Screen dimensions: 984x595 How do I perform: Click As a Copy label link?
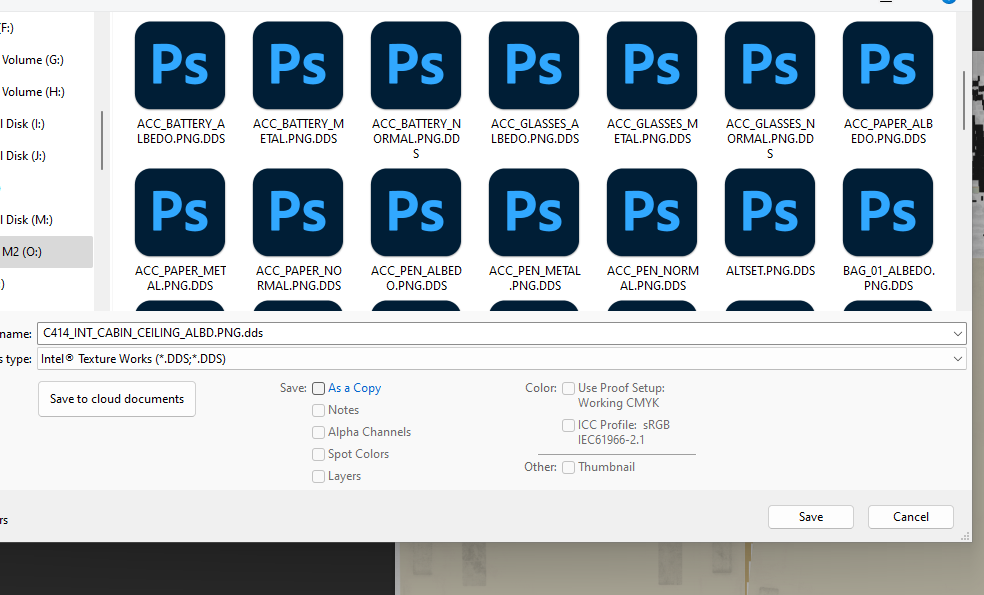[x=355, y=389]
